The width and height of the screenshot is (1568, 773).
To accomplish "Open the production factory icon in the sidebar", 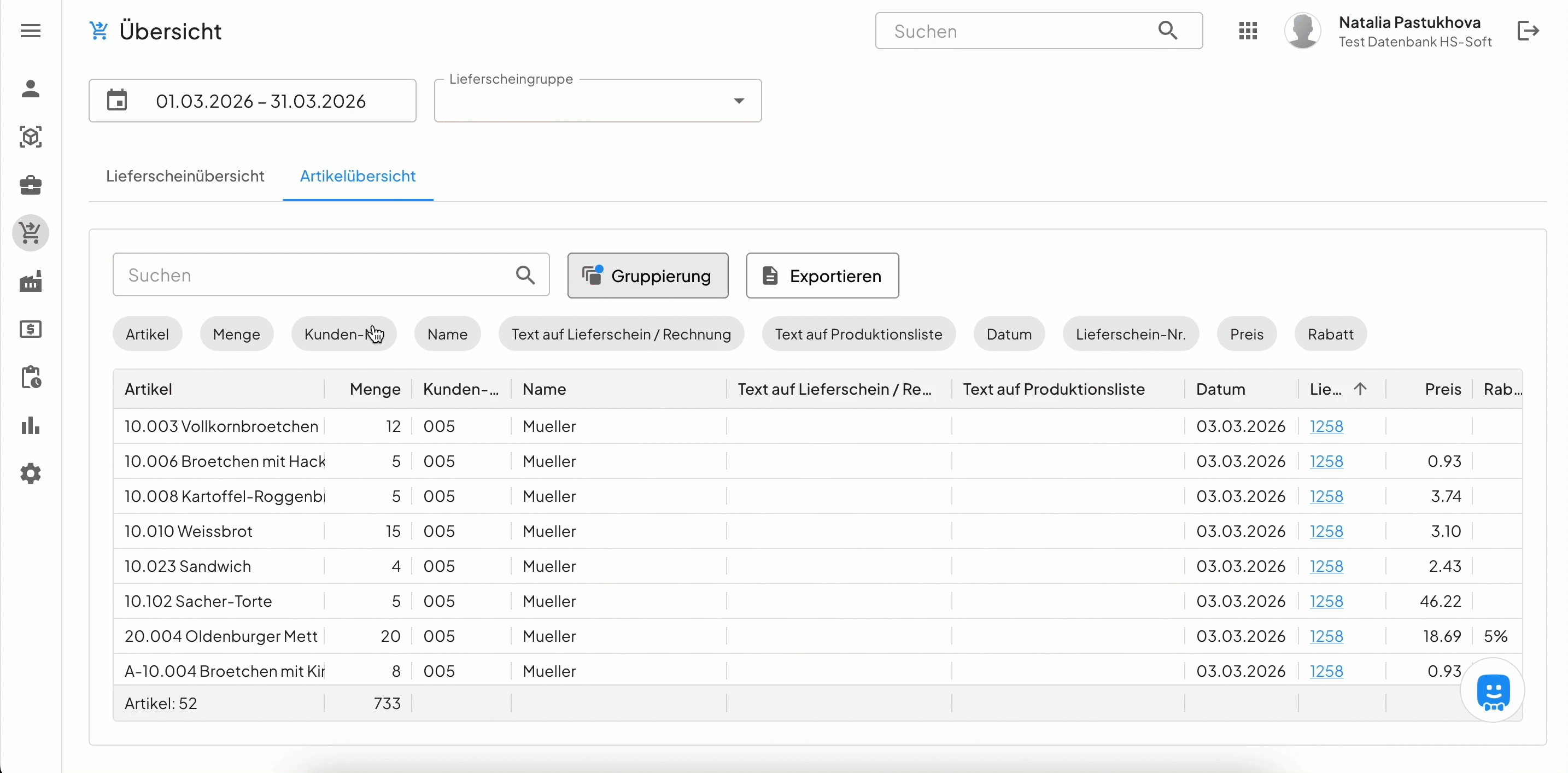I will [x=31, y=281].
